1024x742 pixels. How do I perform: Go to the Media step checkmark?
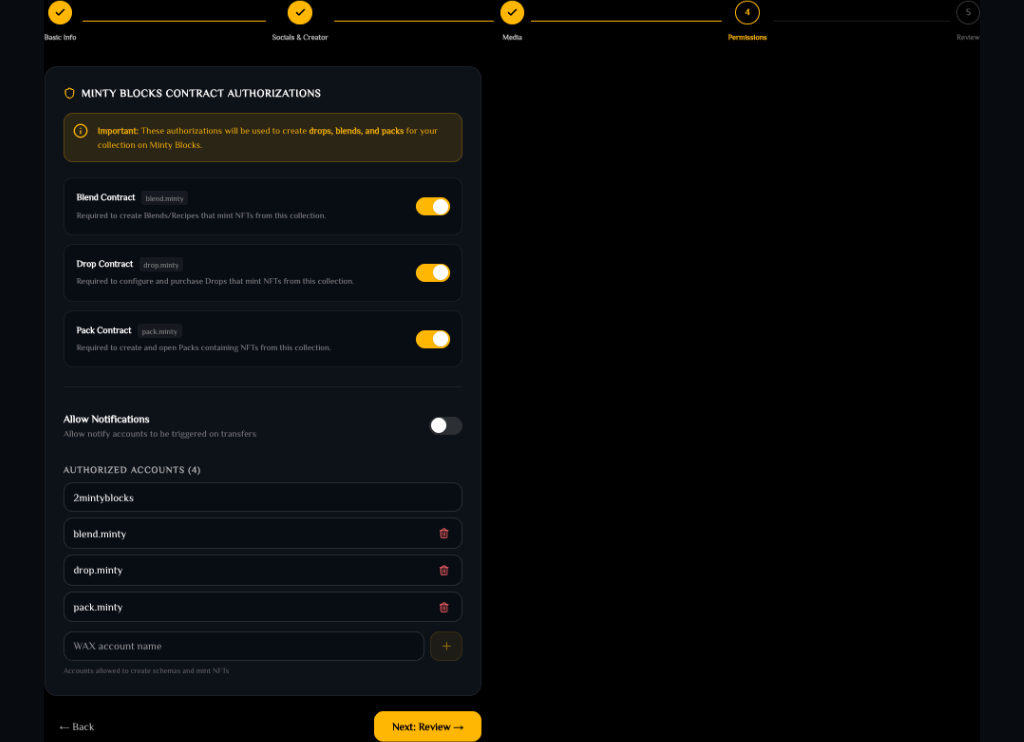512,12
